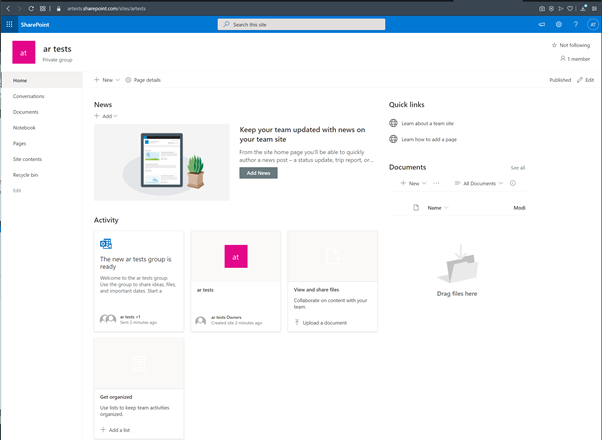Open the settings gear icon

pos(559,25)
